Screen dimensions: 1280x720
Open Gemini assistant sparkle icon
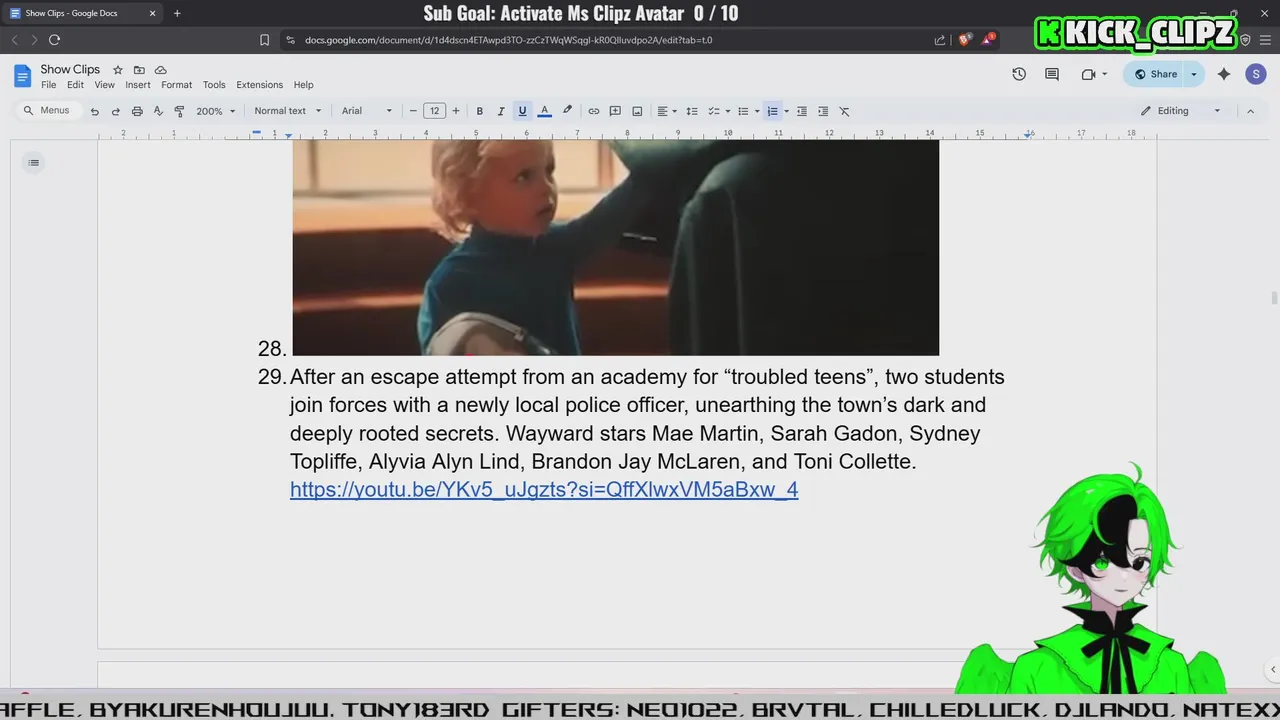click(x=1224, y=74)
